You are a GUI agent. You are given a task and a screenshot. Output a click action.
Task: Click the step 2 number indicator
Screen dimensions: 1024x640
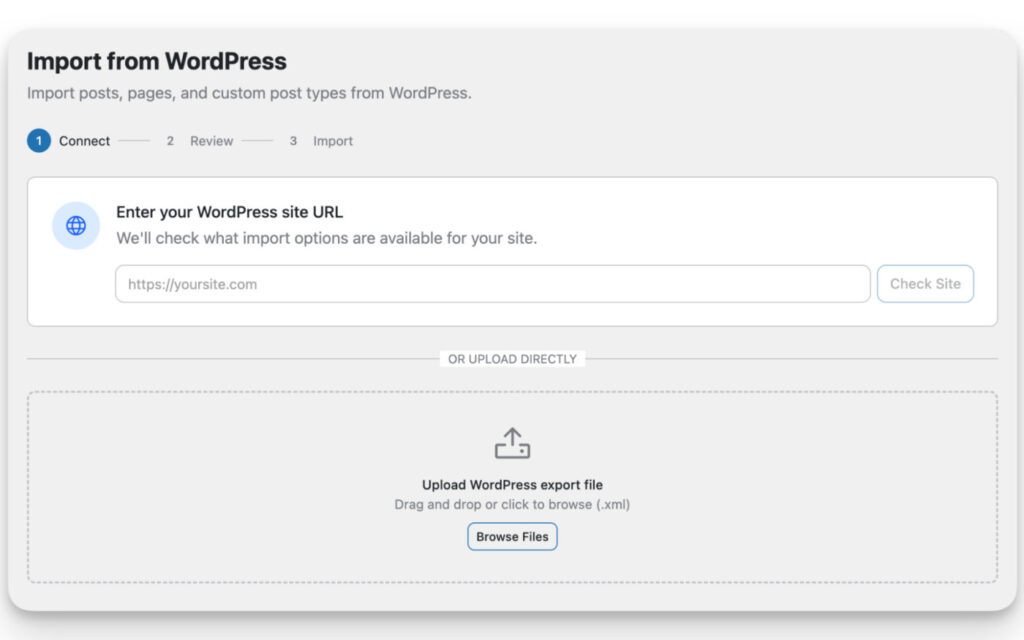(169, 141)
